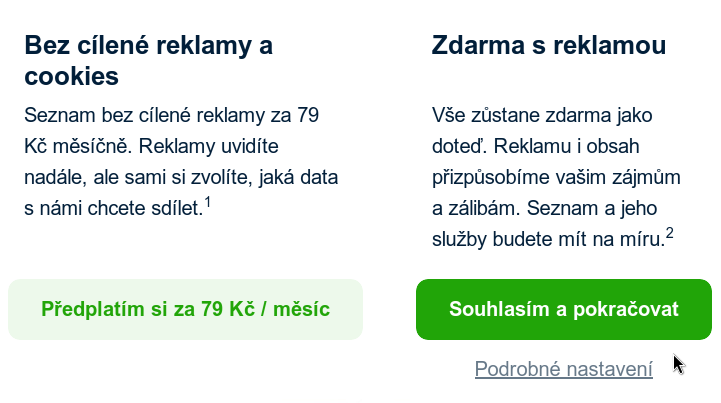Click the word 'cookies' in the left heading

pyautogui.click(x=72, y=76)
